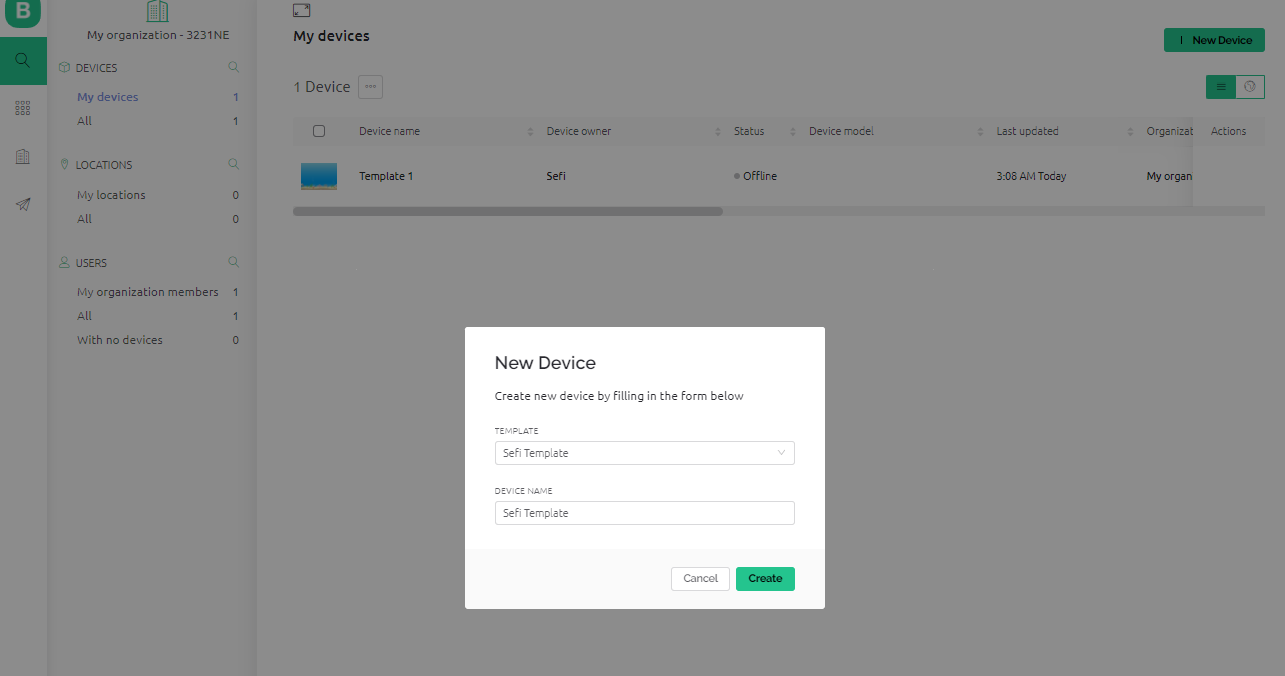Image resolution: width=1285 pixels, height=676 pixels.
Task: Click the search icon next to USERS
Action: click(234, 262)
